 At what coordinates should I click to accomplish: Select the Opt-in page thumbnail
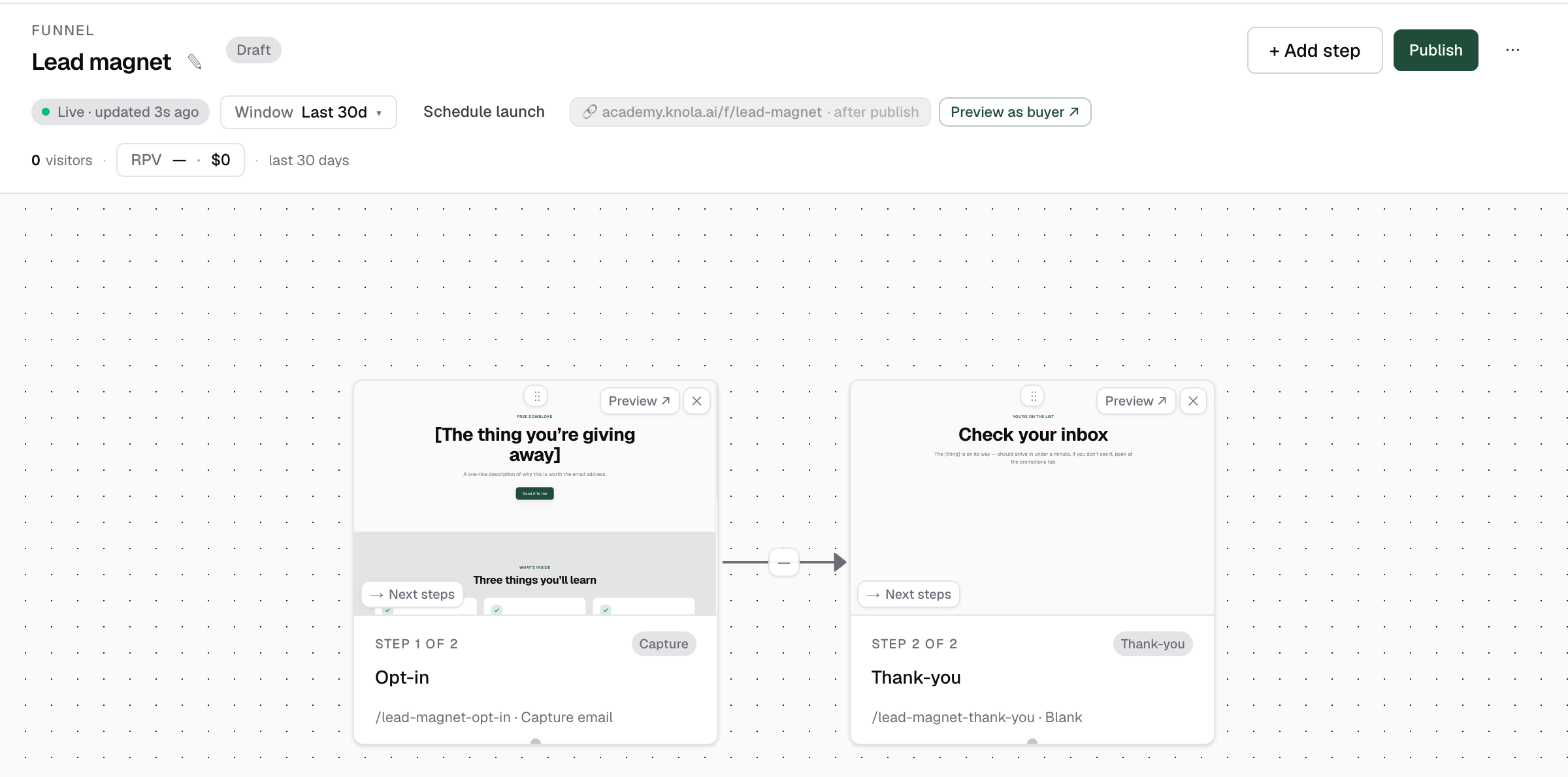click(x=535, y=498)
